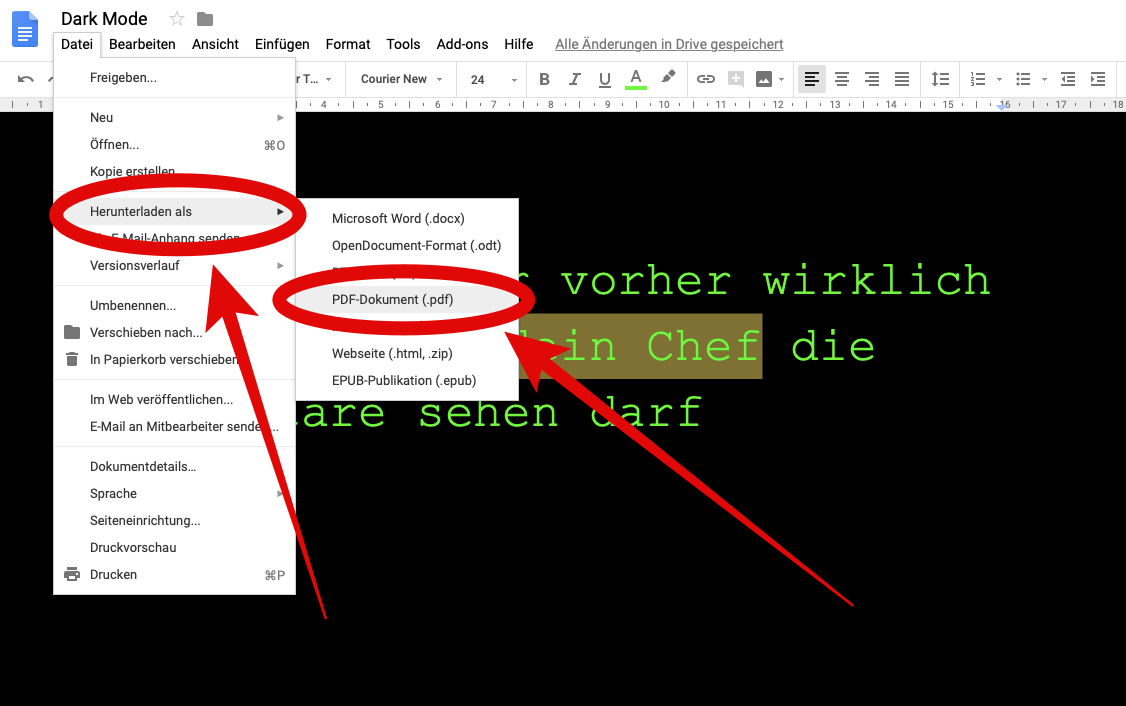Open the Einfügen menu
This screenshot has height=706, width=1126.
tap(282, 45)
